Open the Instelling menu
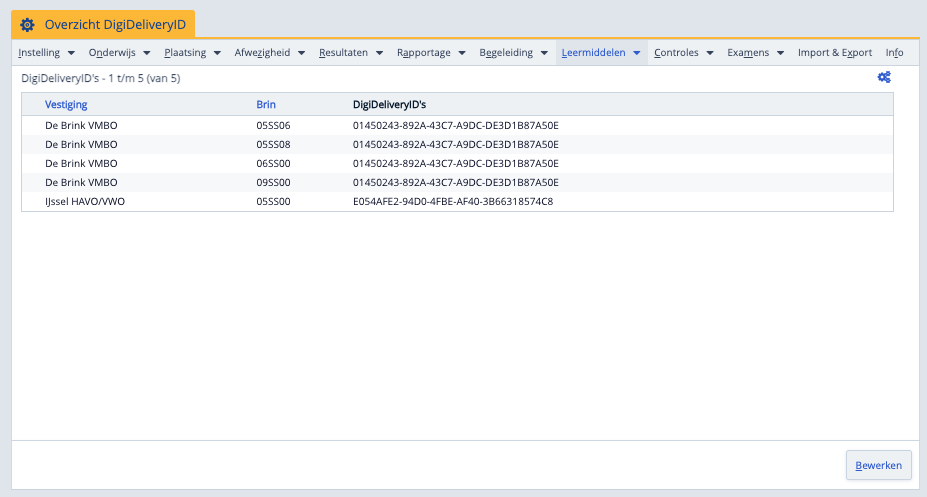Image resolution: width=927 pixels, height=497 pixels. (x=39, y=53)
